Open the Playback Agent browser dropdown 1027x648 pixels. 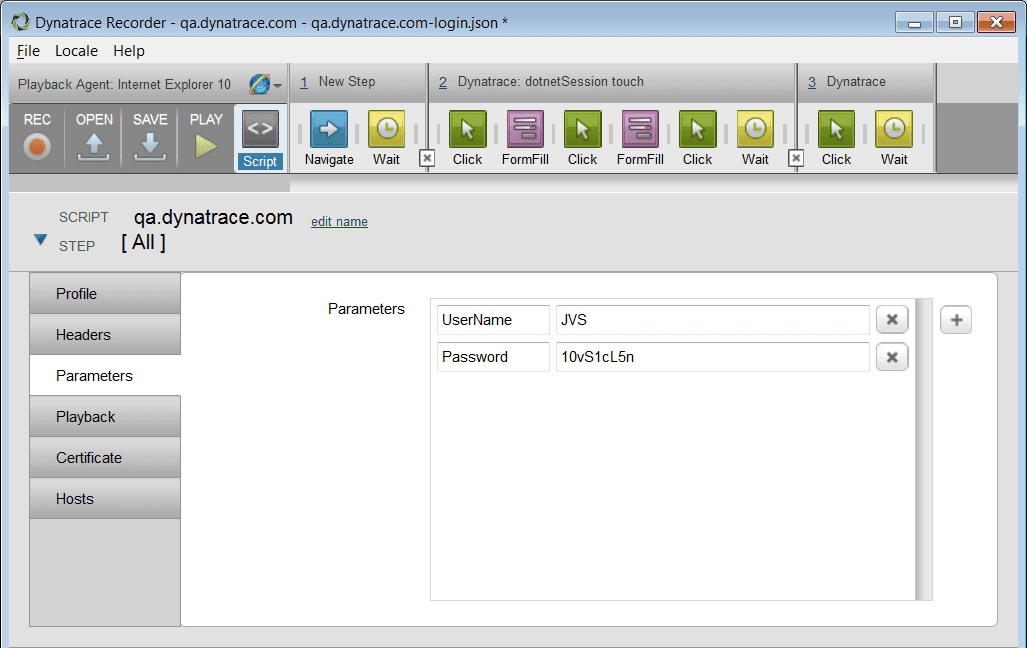[265, 85]
